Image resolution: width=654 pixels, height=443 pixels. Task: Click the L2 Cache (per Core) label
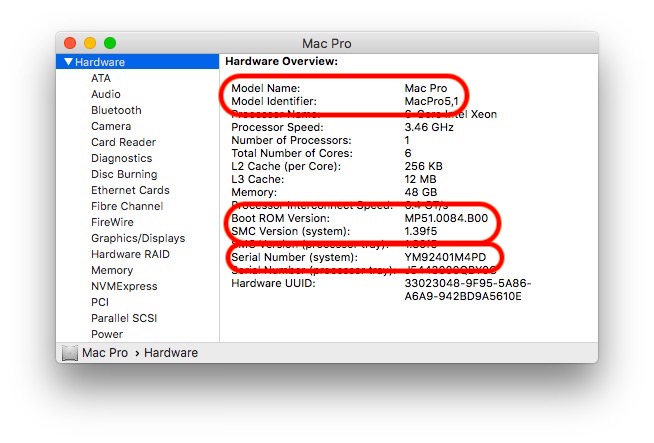pyautogui.click(x=286, y=166)
